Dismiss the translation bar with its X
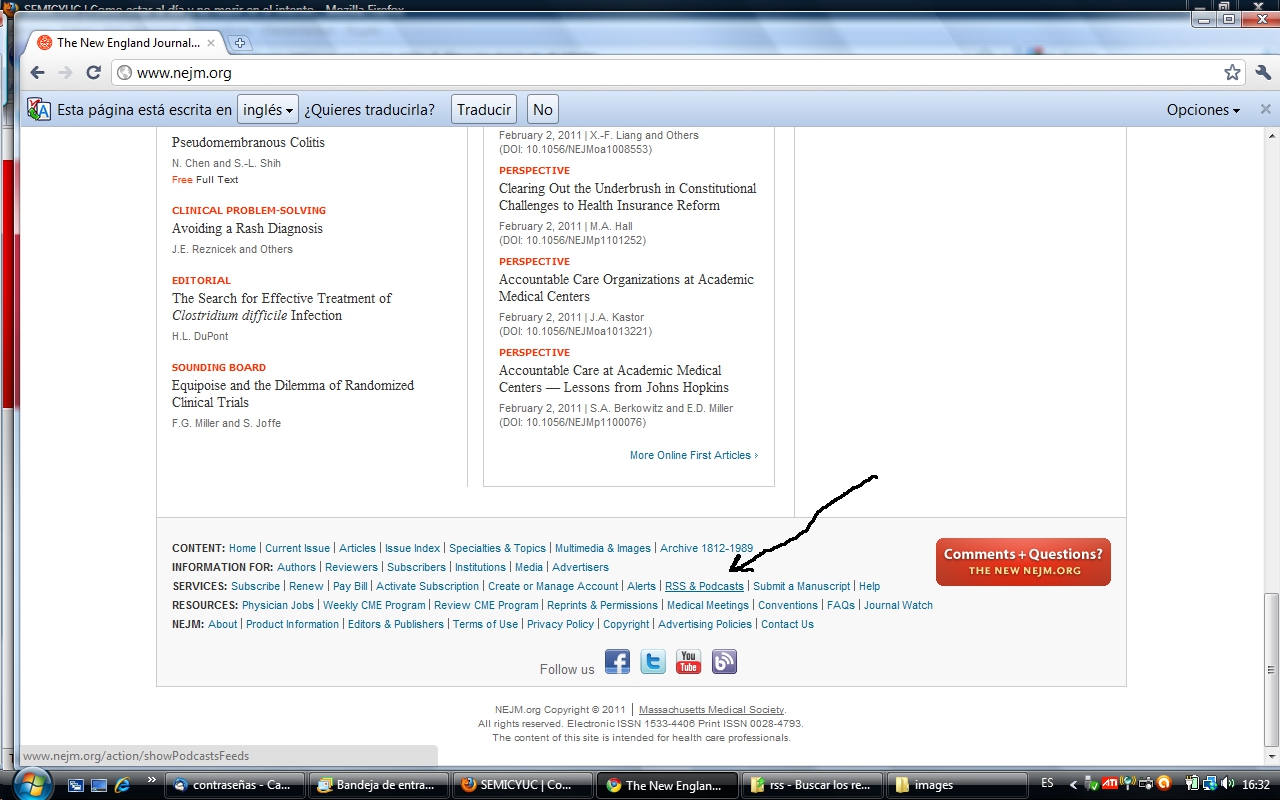The image size is (1280, 800). click(x=1265, y=109)
